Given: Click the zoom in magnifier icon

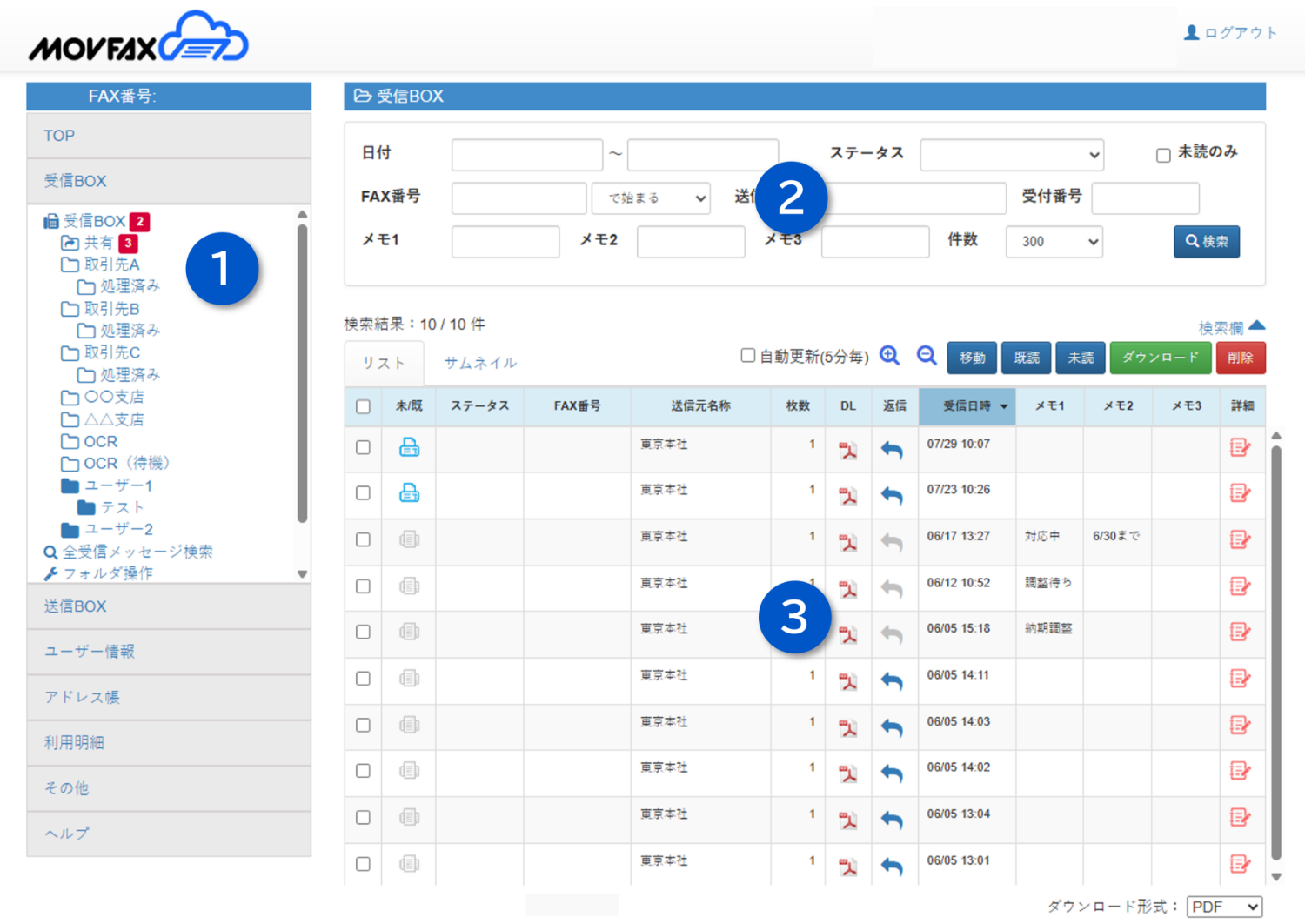Looking at the screenshot, I should [889, 355].
